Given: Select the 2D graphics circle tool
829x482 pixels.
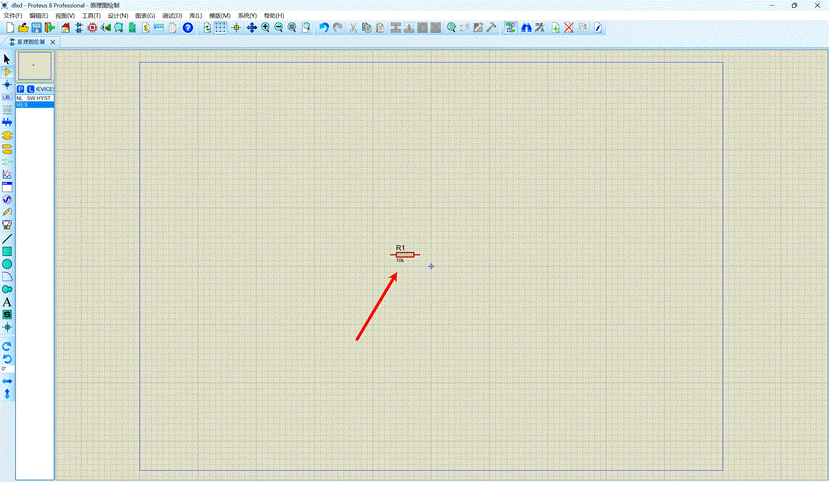Looking at the screenshot, I should click(x=7, y=264).
